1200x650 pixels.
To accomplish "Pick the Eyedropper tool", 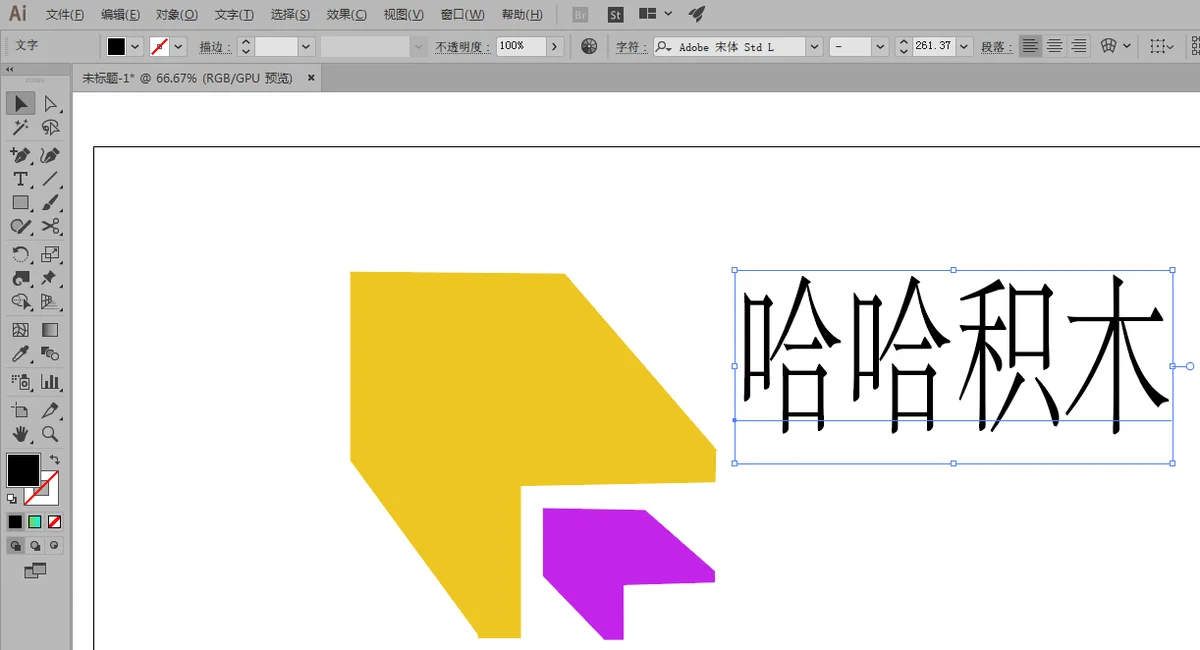I will pos(21,353).
